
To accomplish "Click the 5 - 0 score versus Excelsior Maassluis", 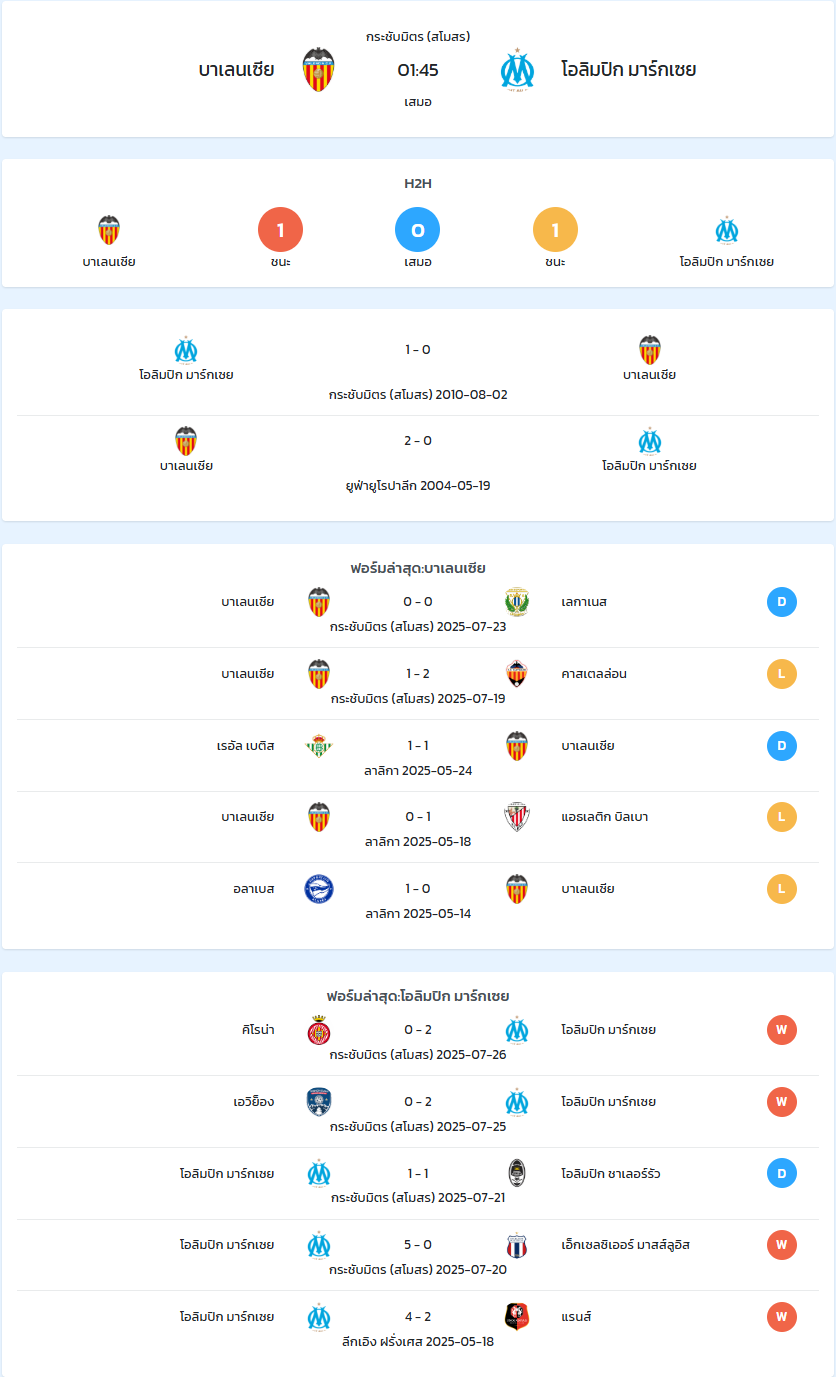I will tap(418, 1245).
